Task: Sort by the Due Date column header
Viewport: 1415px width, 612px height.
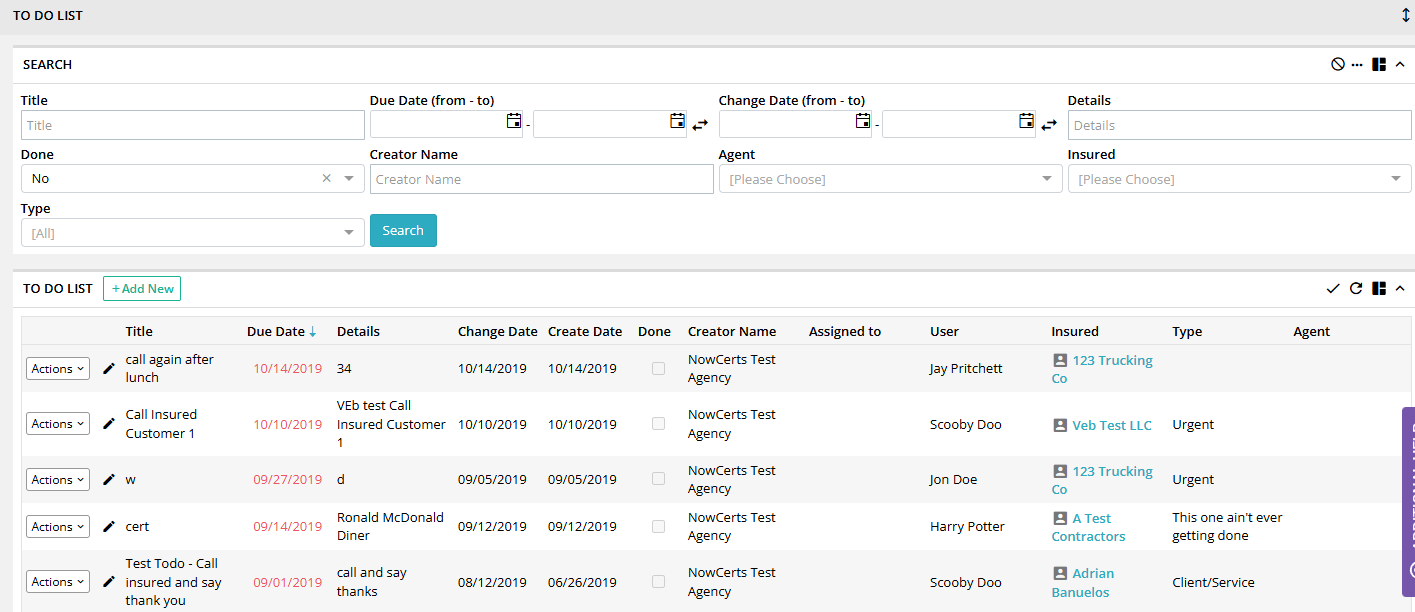Action: [x=275, y=331]
